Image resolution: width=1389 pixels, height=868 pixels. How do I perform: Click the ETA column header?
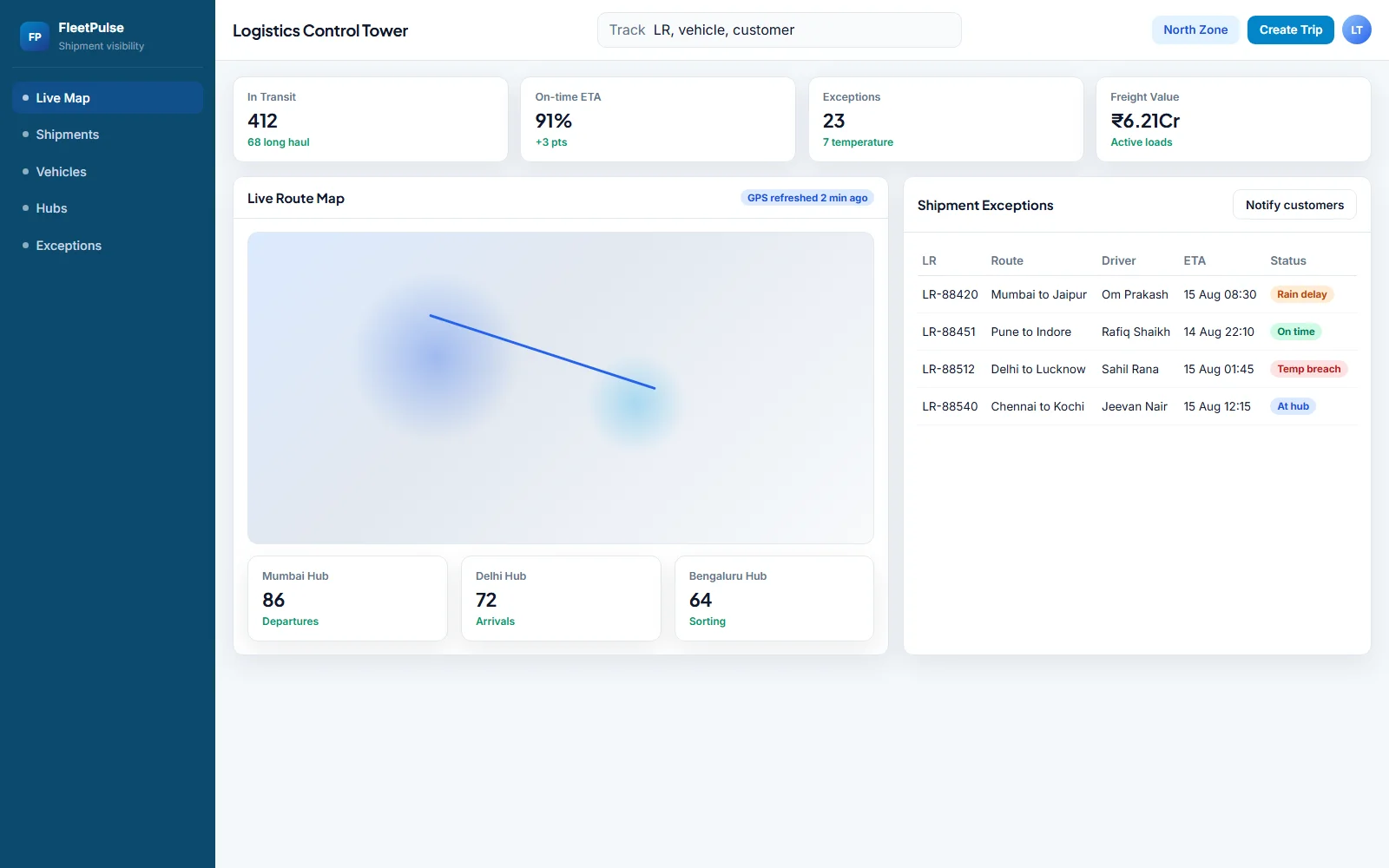tap(1195, 260)
